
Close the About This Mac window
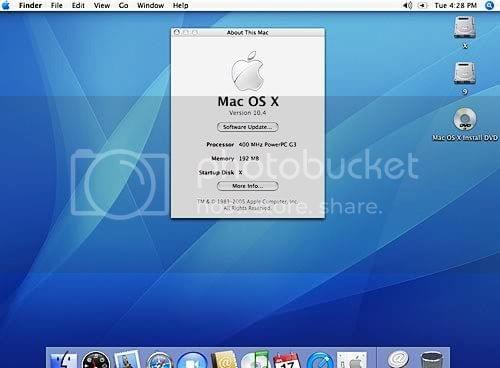pos(177,32)
